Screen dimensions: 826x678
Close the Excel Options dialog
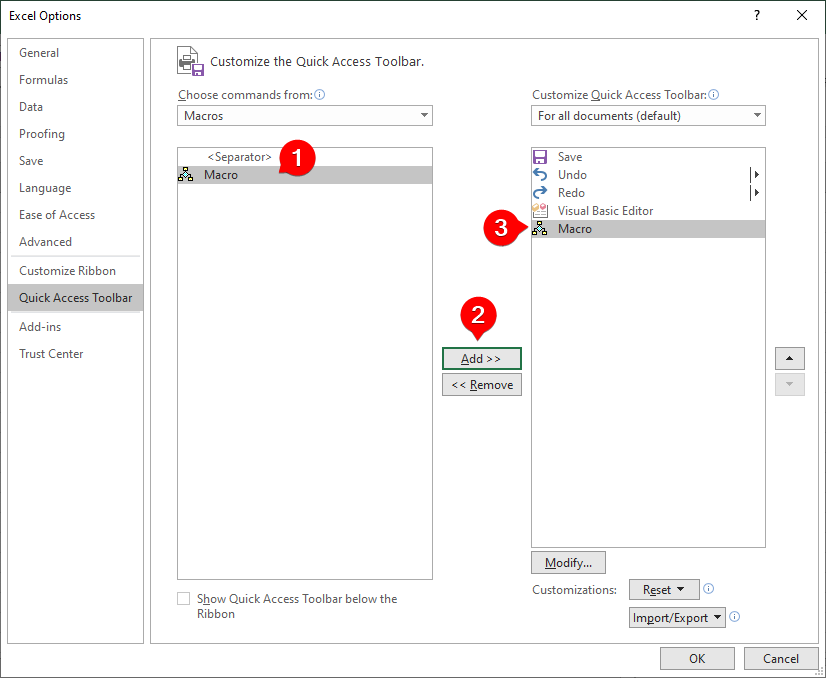[x=802, y=15]
